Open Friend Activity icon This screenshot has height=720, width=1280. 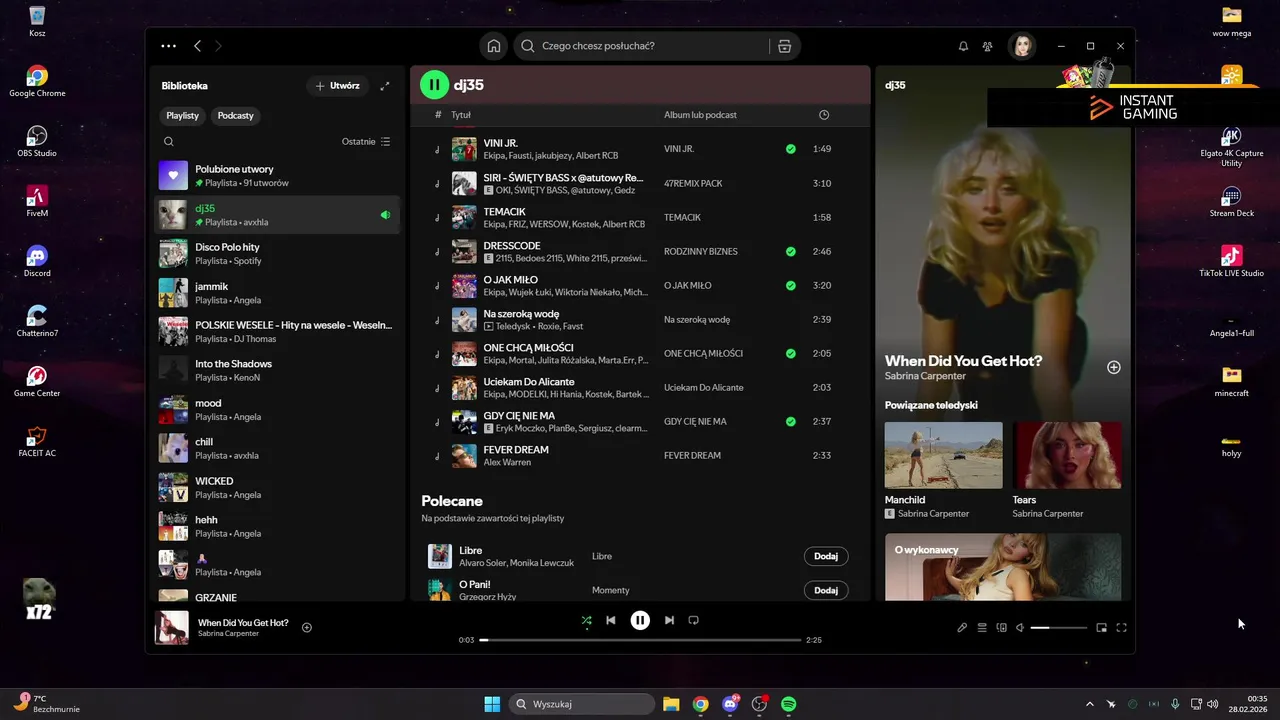click(x=988, y=46)
